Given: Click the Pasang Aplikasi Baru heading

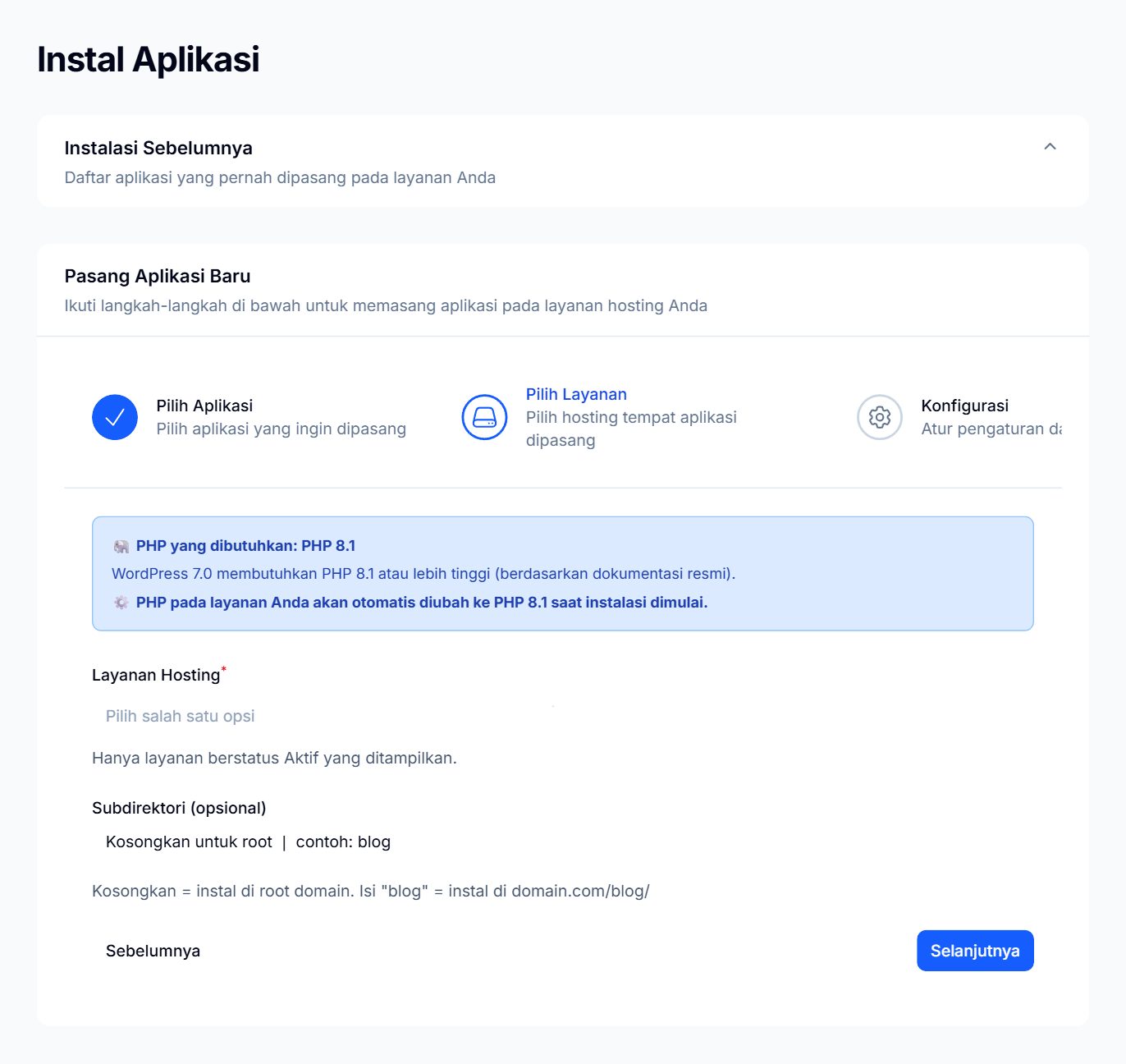Looking at the screenshot, I should (x=158, y=276).
